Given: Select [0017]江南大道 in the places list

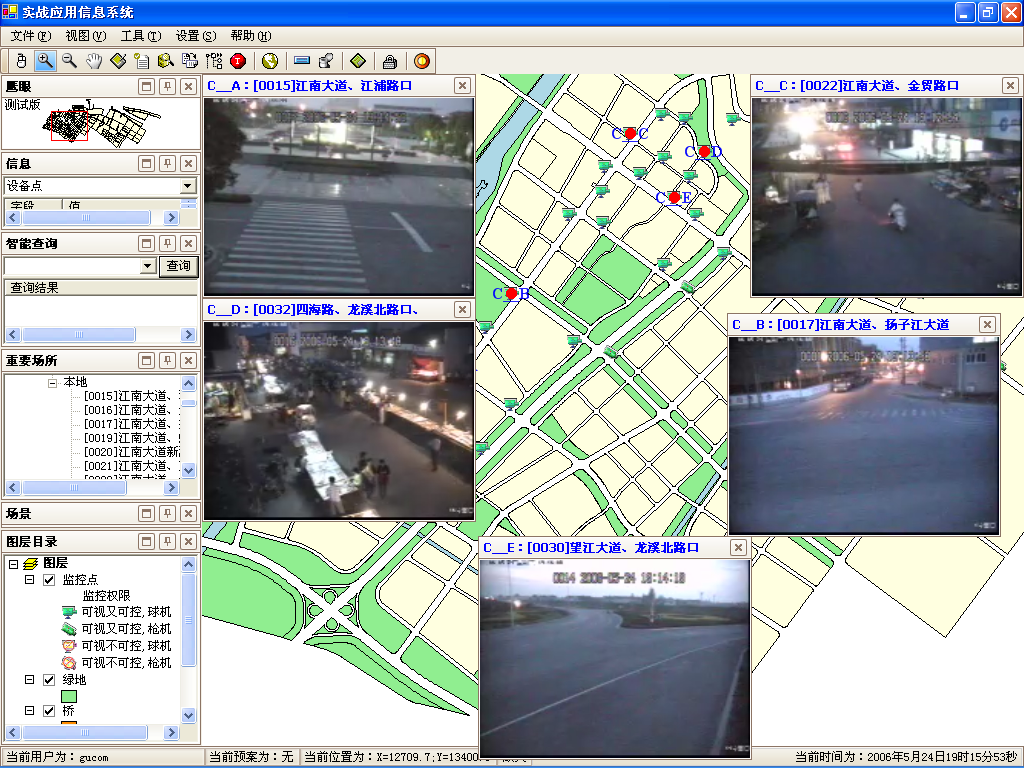Looking at the screenshot, I should [x=130, y=424].
